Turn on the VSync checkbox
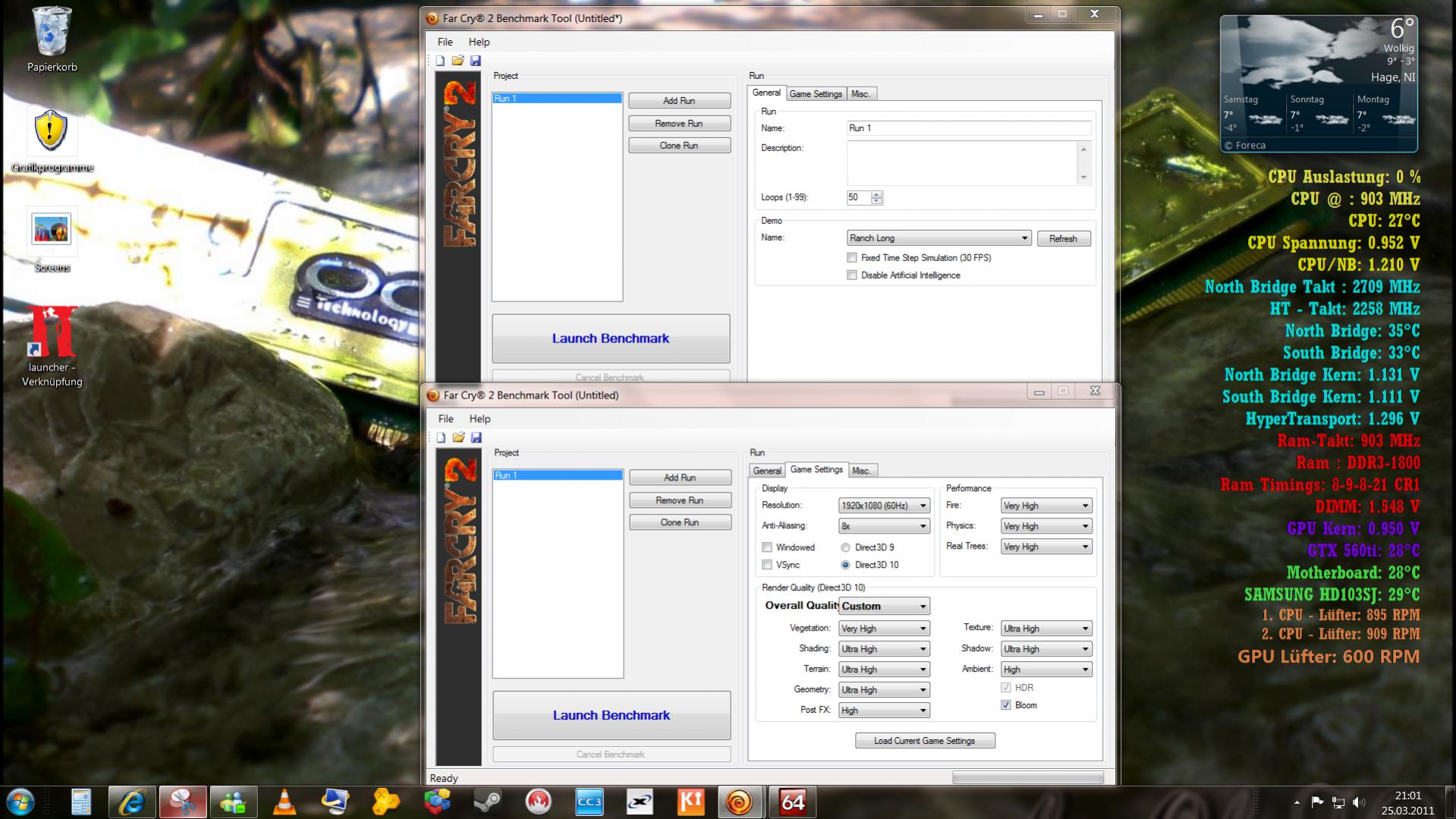 (x=767, y=565)
